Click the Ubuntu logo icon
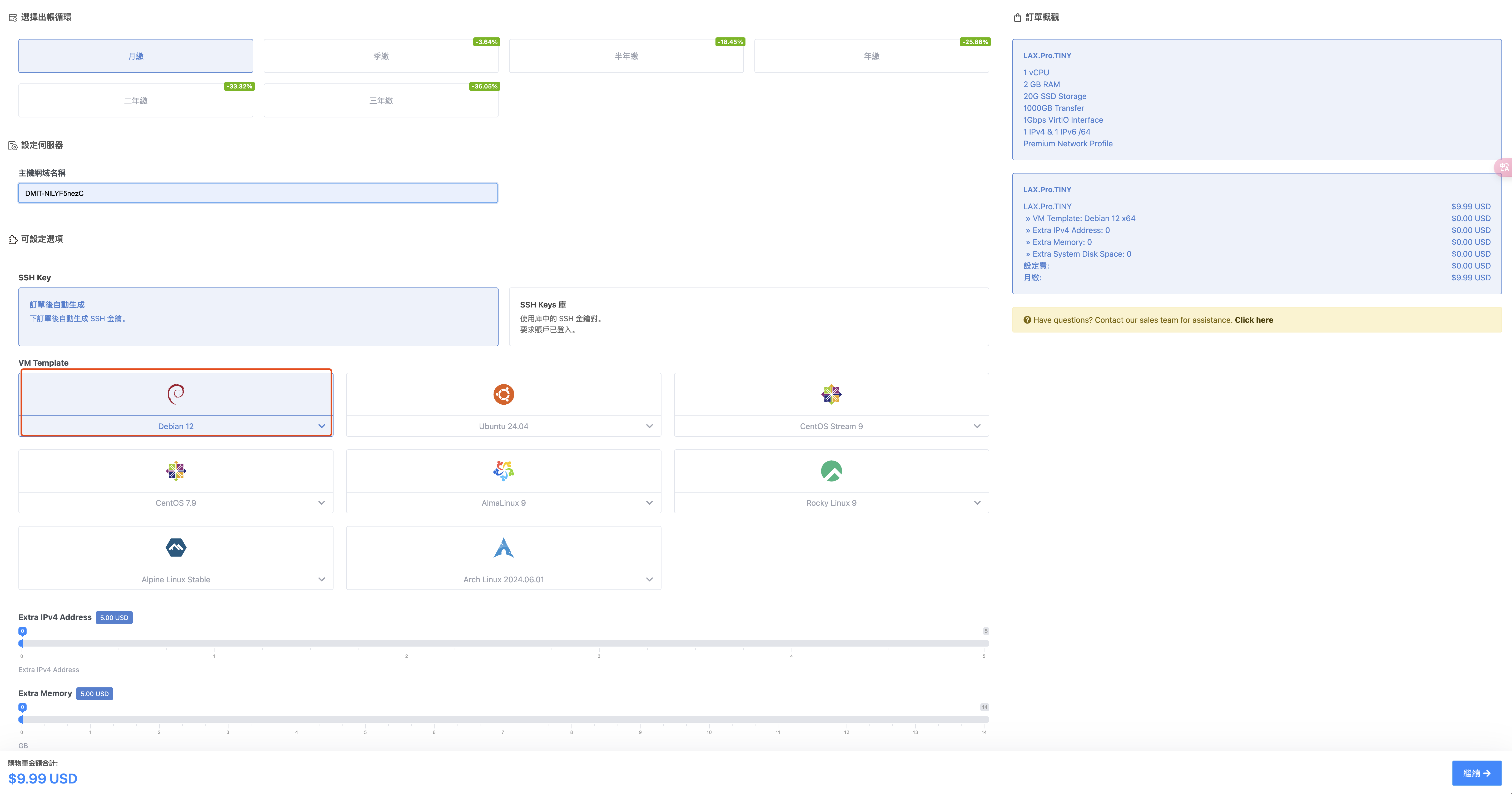The height and width of the screenshot is (794, 1512). (x=503, y=394)
